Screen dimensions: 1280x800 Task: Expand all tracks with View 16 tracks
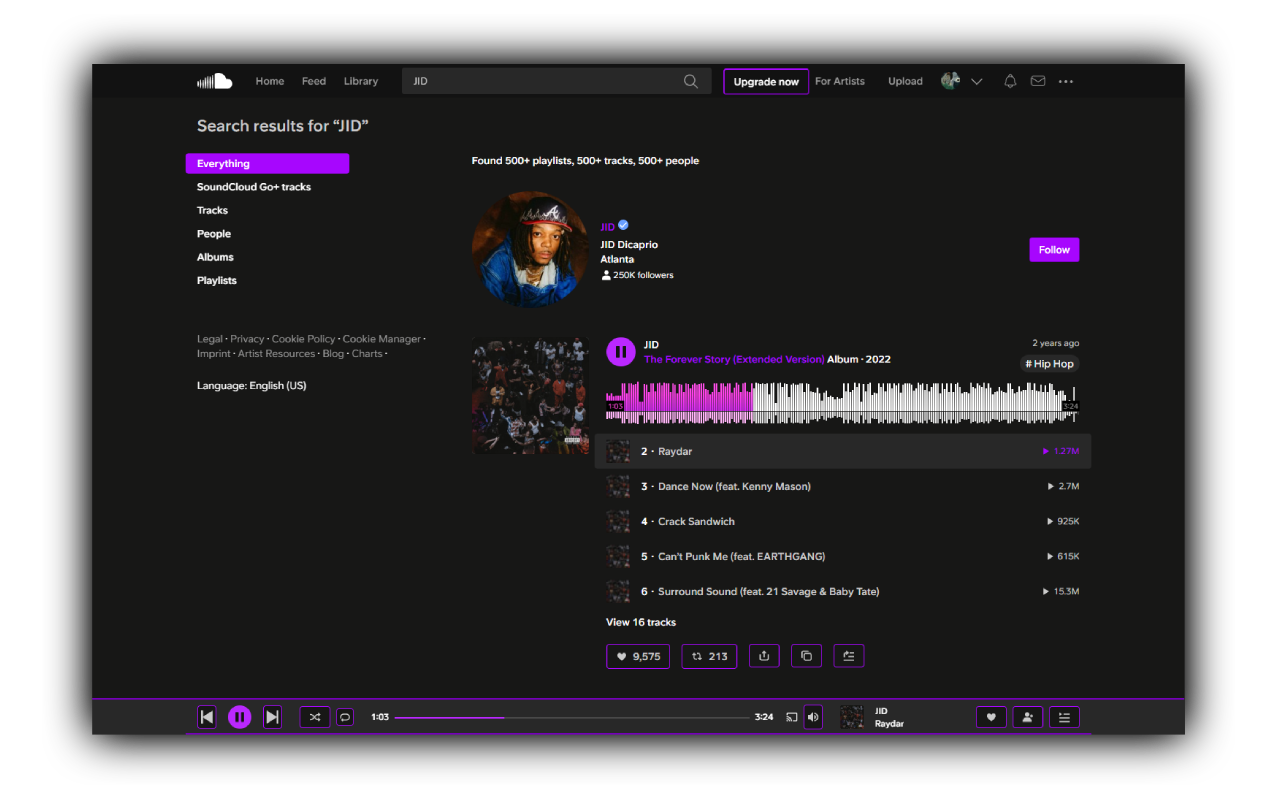(640, 621)
